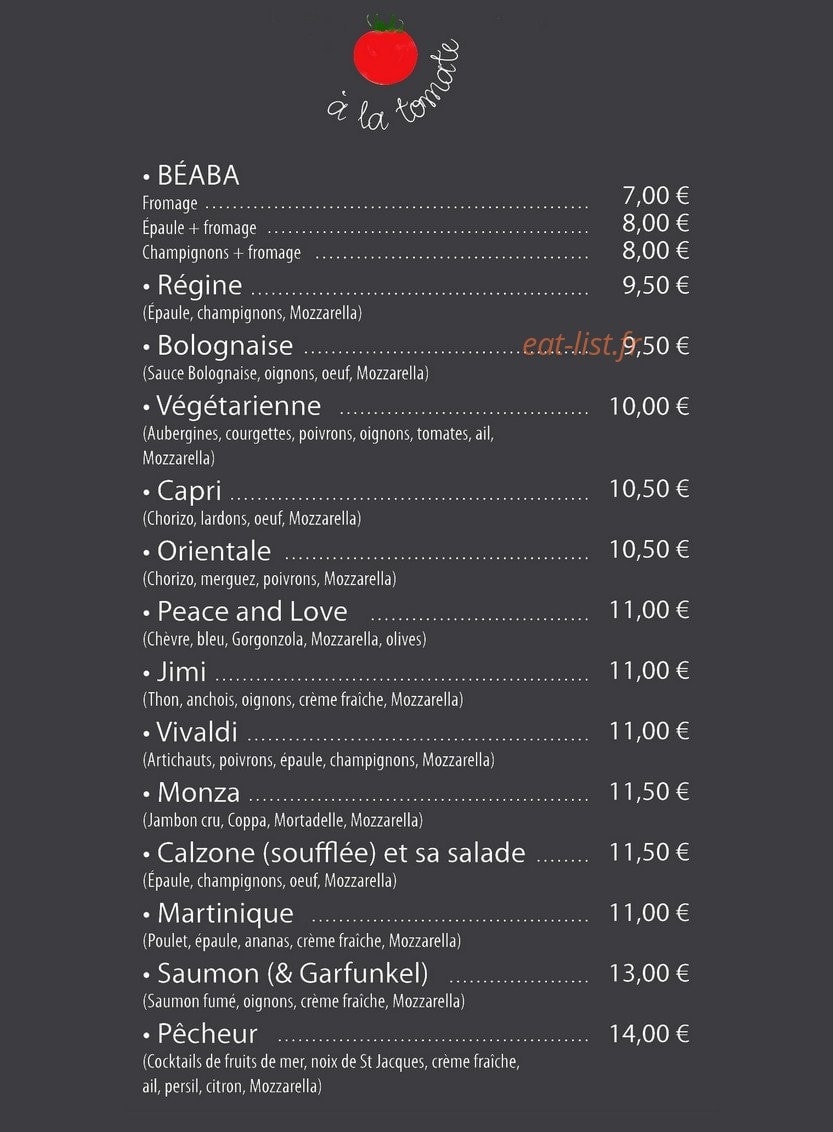The width and height of the screenshot is (833, 1132).
Task: Click the 'à la tomate' handwritten title
Action: click(394, 86)
